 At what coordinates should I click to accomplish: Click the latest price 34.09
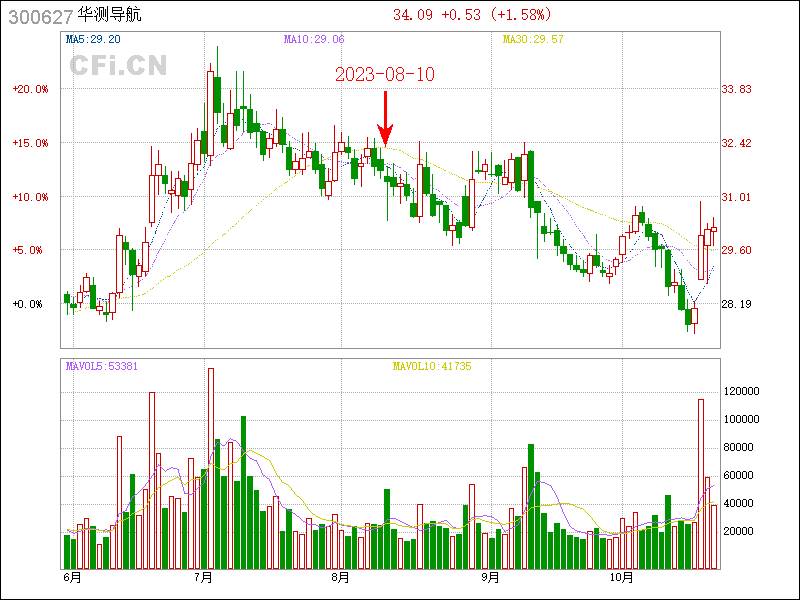coord(413,15)
